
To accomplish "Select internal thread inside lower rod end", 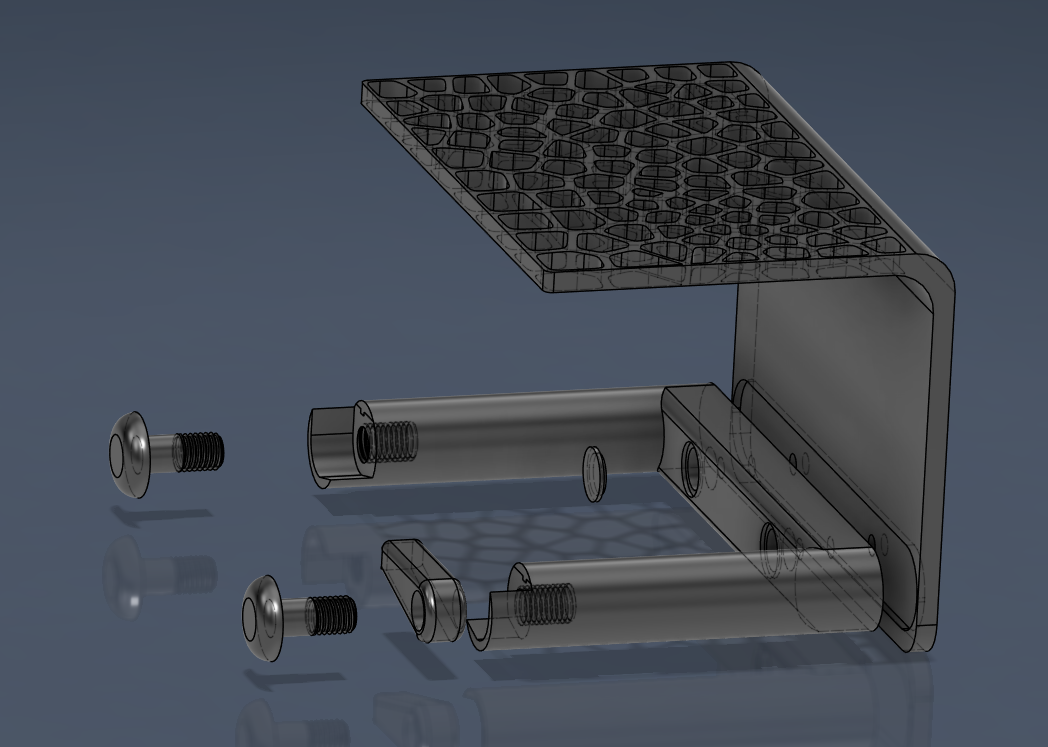I will point(545,603).
